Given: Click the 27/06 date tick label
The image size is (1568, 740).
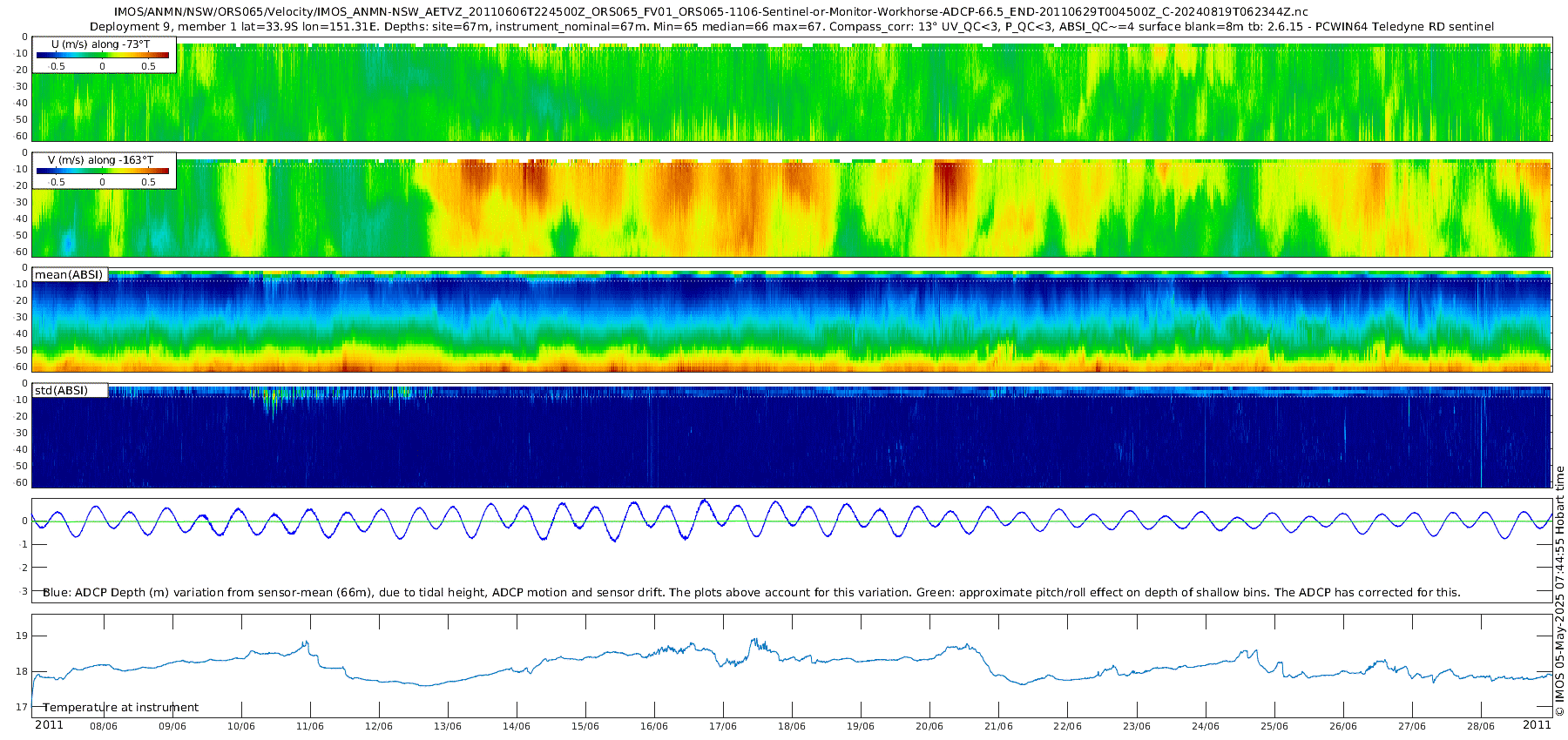Looking at the screenshot, I should tap(1412, 726).
